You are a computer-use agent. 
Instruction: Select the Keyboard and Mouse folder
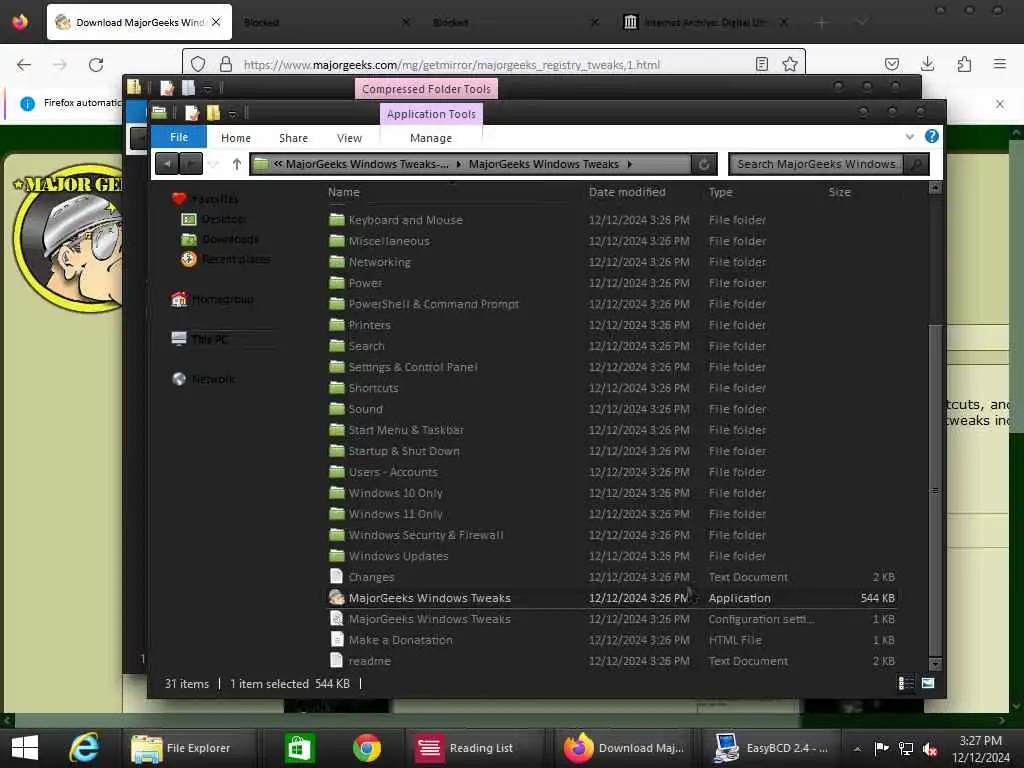coord(405,220)
